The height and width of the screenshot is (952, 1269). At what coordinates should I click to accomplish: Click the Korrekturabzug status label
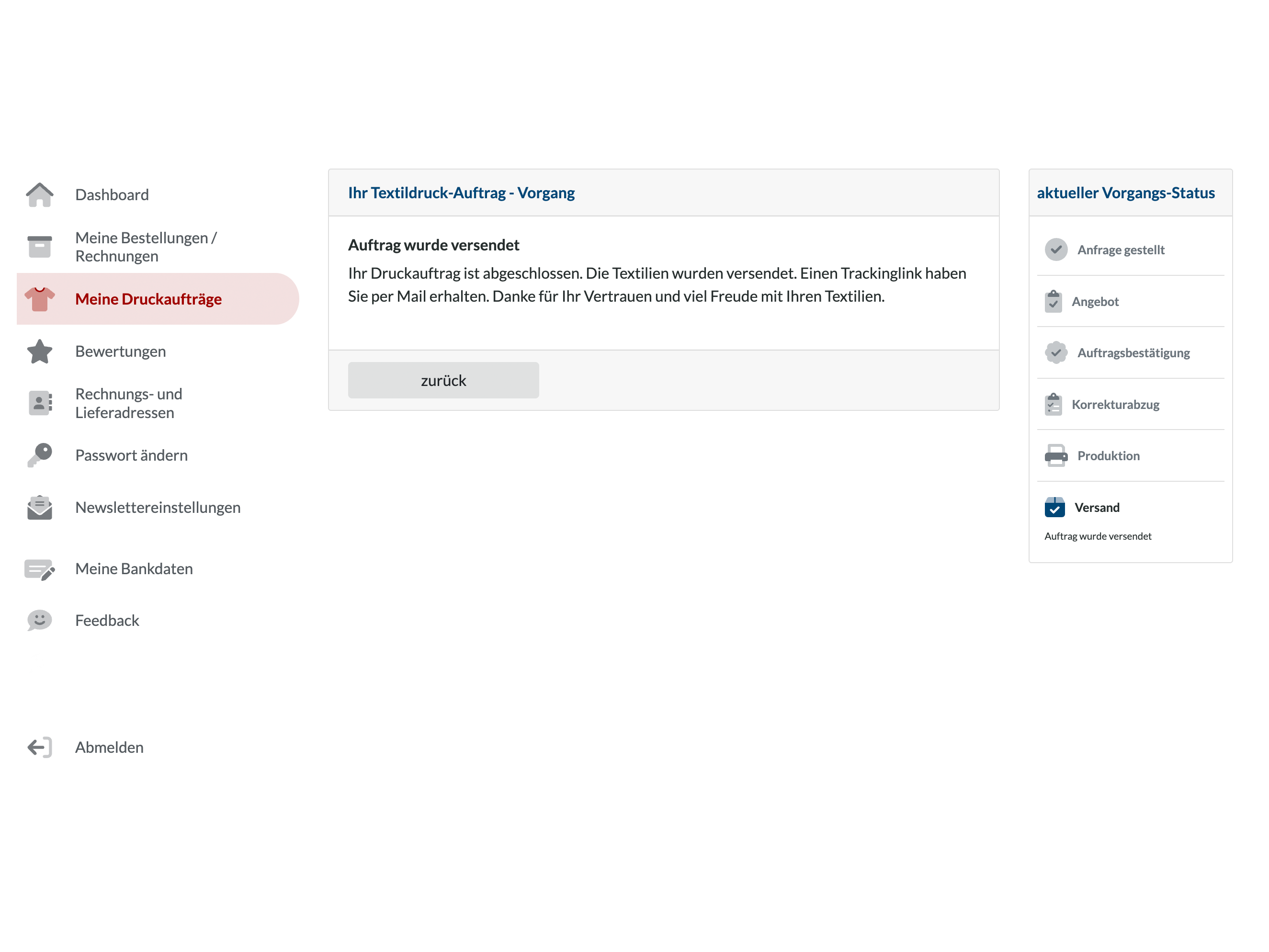pyautogui.click(x=1115, y=404)
